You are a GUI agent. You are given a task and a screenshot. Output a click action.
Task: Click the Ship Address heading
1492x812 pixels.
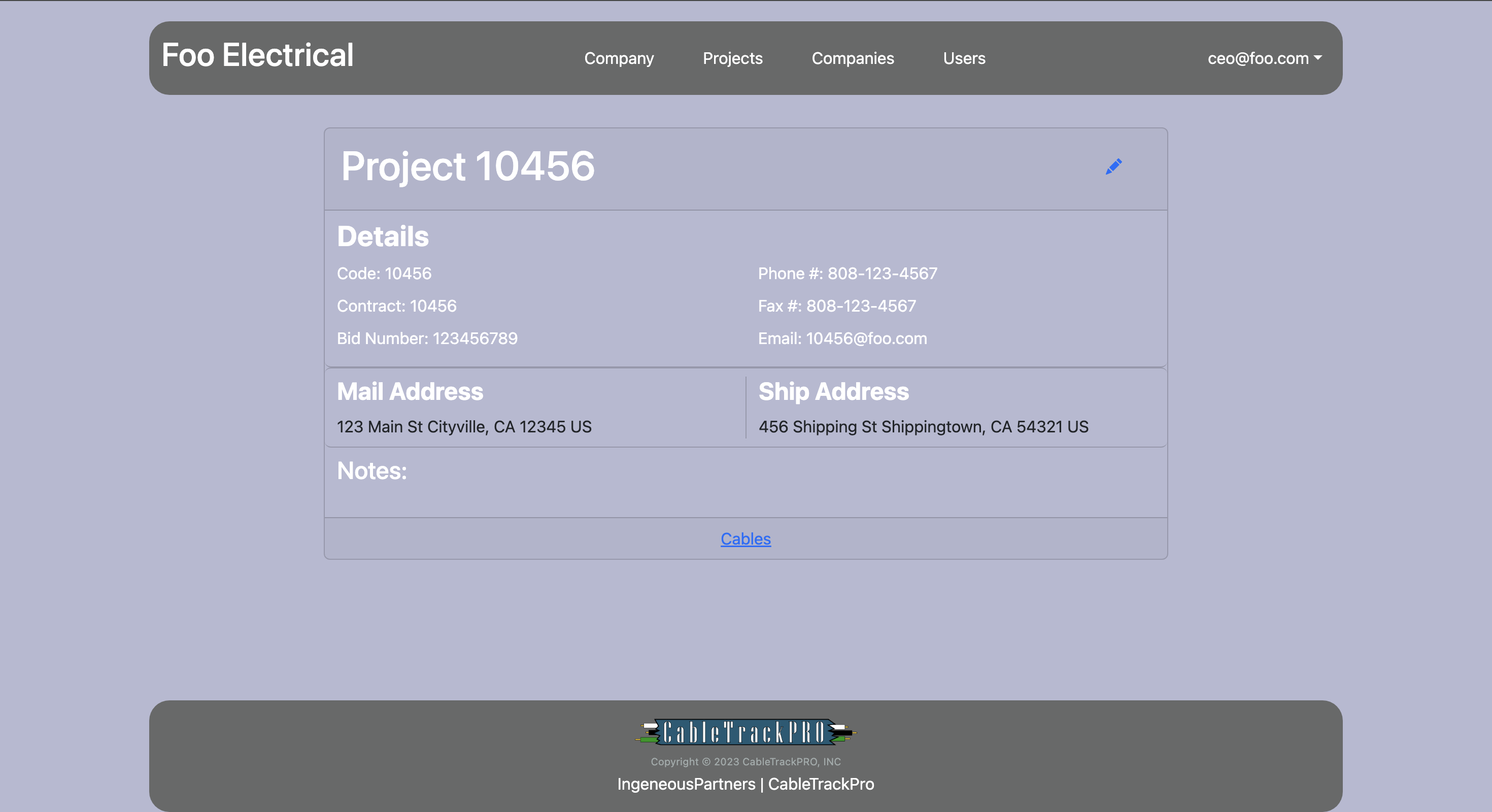[x=833, y=391]
